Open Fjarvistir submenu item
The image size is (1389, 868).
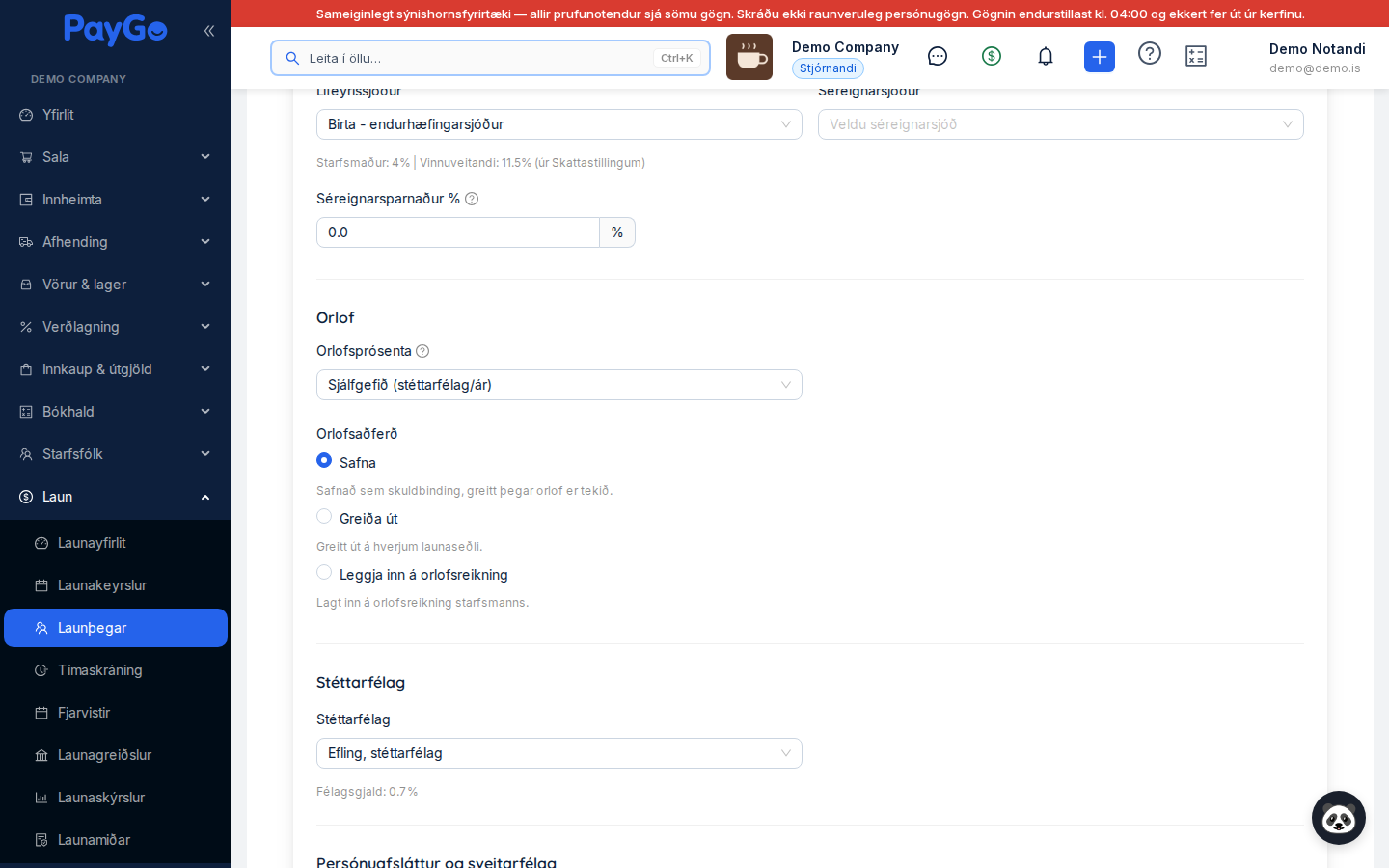pos(116,713)
